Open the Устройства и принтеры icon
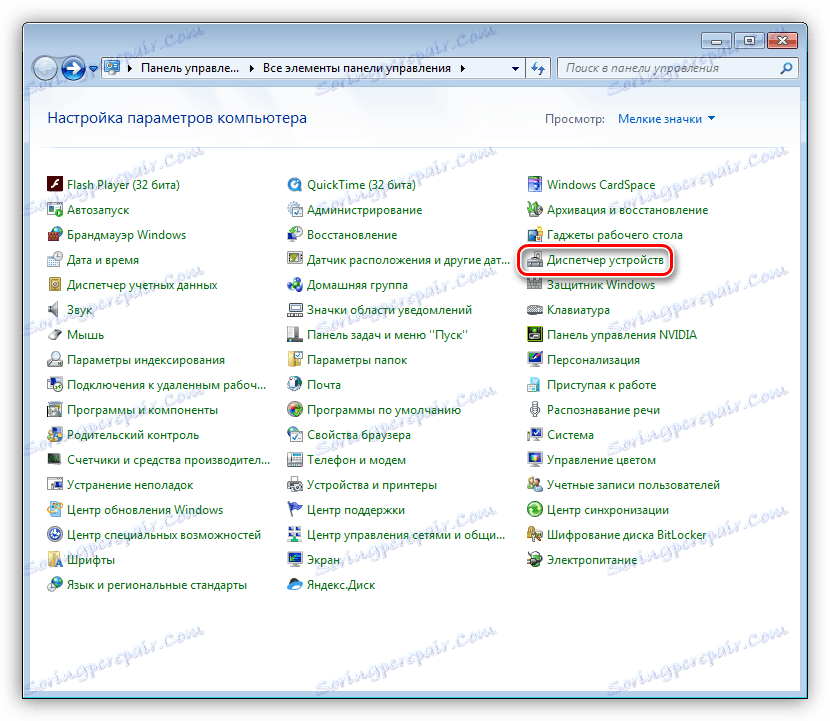 click(x=295, y=484)
